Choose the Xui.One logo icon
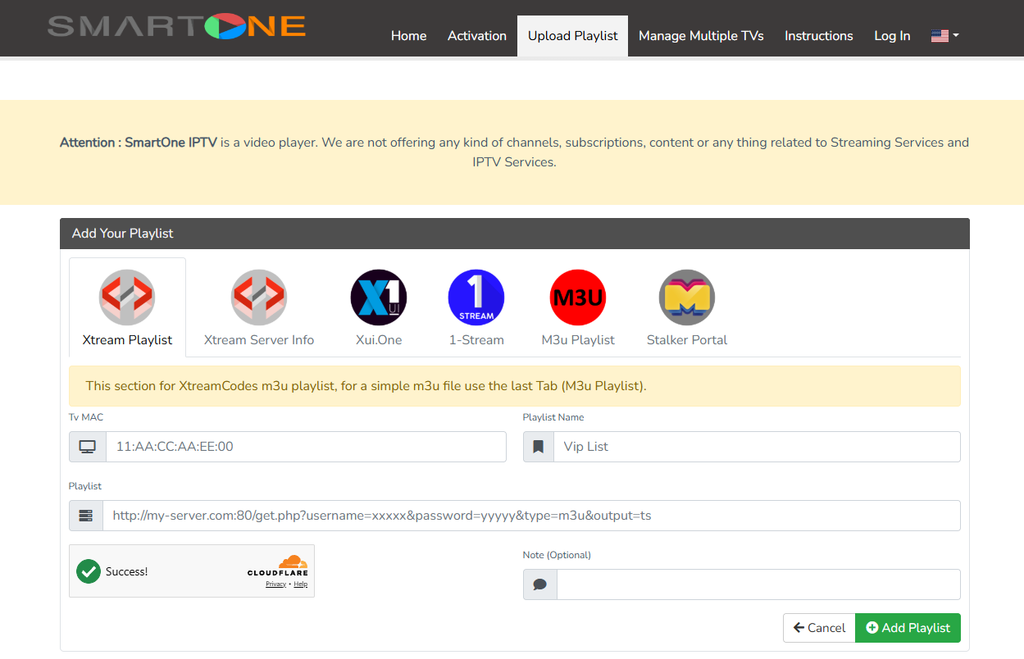 click(379, 297)
